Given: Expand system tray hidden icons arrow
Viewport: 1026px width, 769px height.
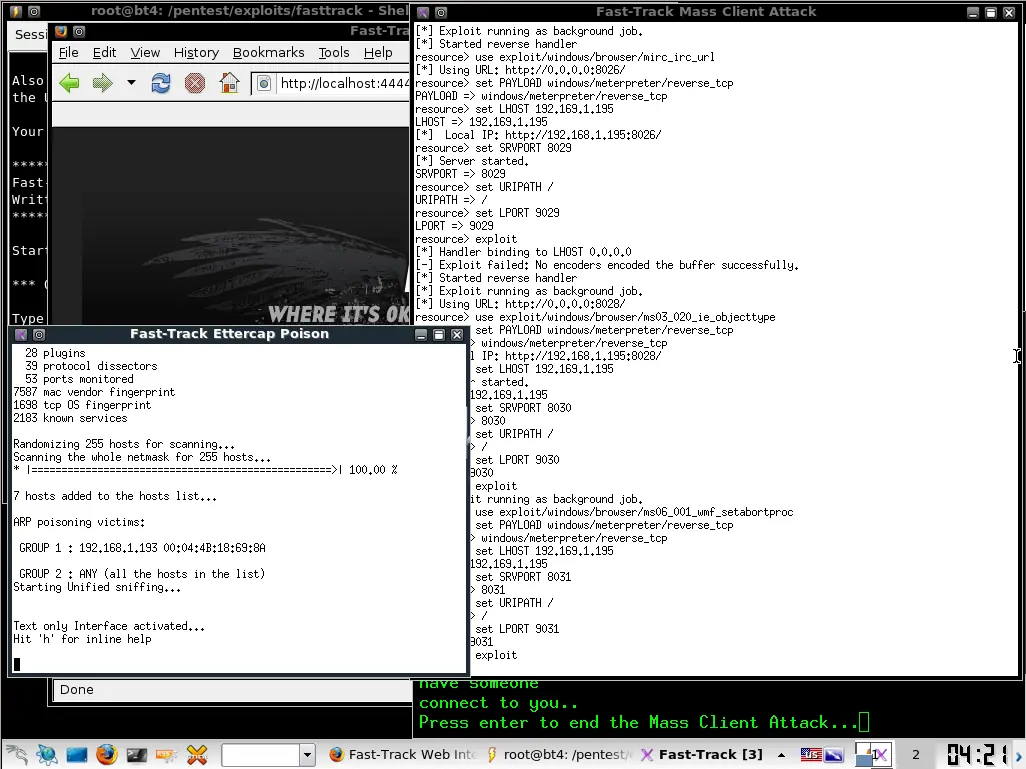Looking at the screenshot, I should pyautogui.click(x=781, y=755).
